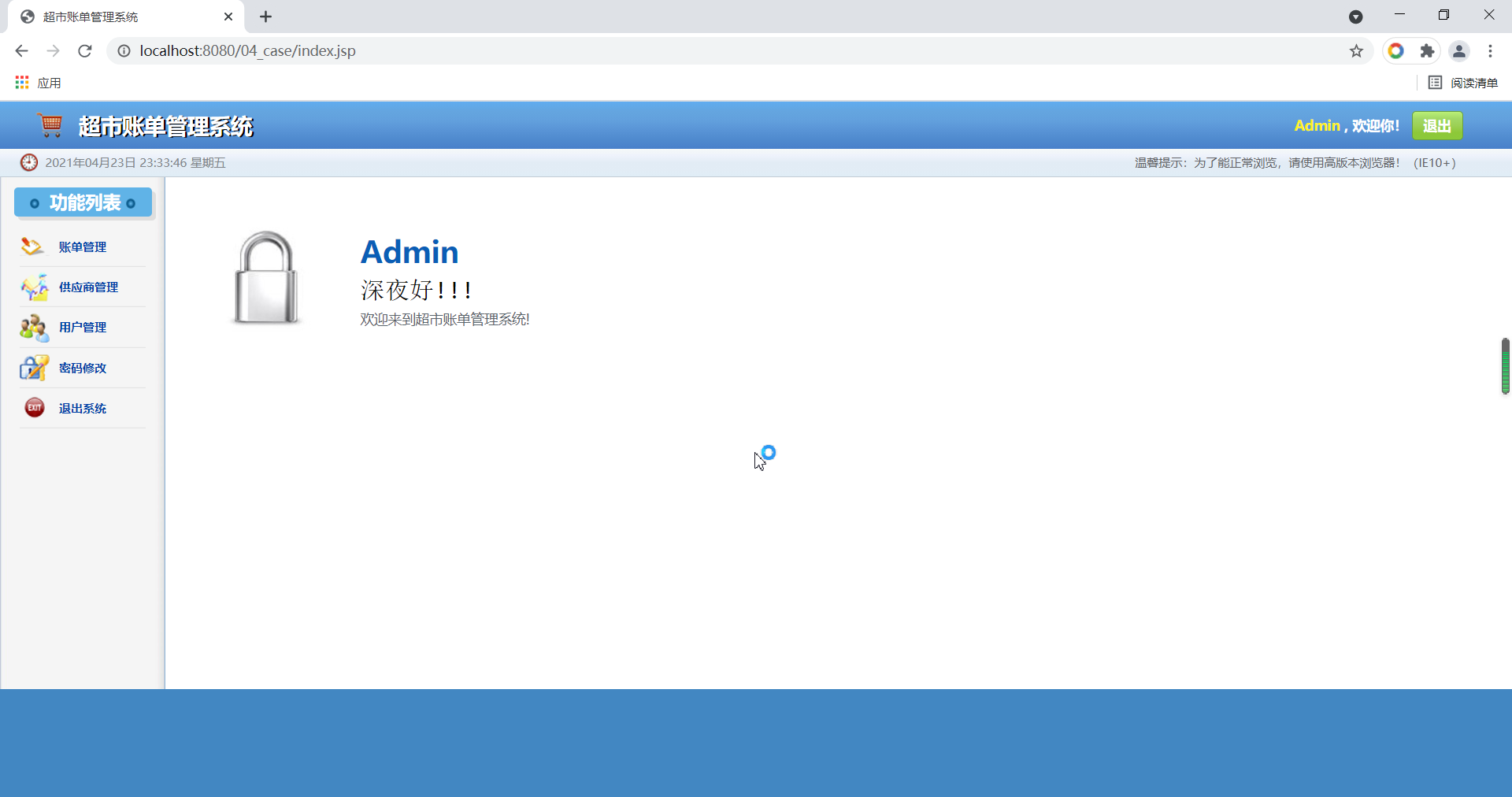Open the Chrome profile avatar
This screenshot has height=797, width=1512.
click(x=1459, y=51)
